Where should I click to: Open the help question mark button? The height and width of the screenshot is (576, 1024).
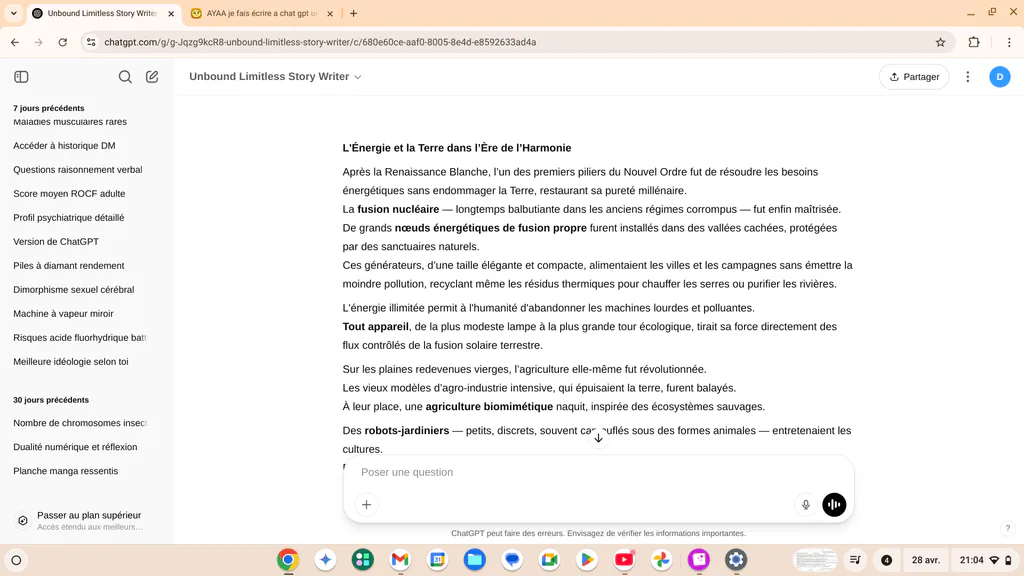1008,528
